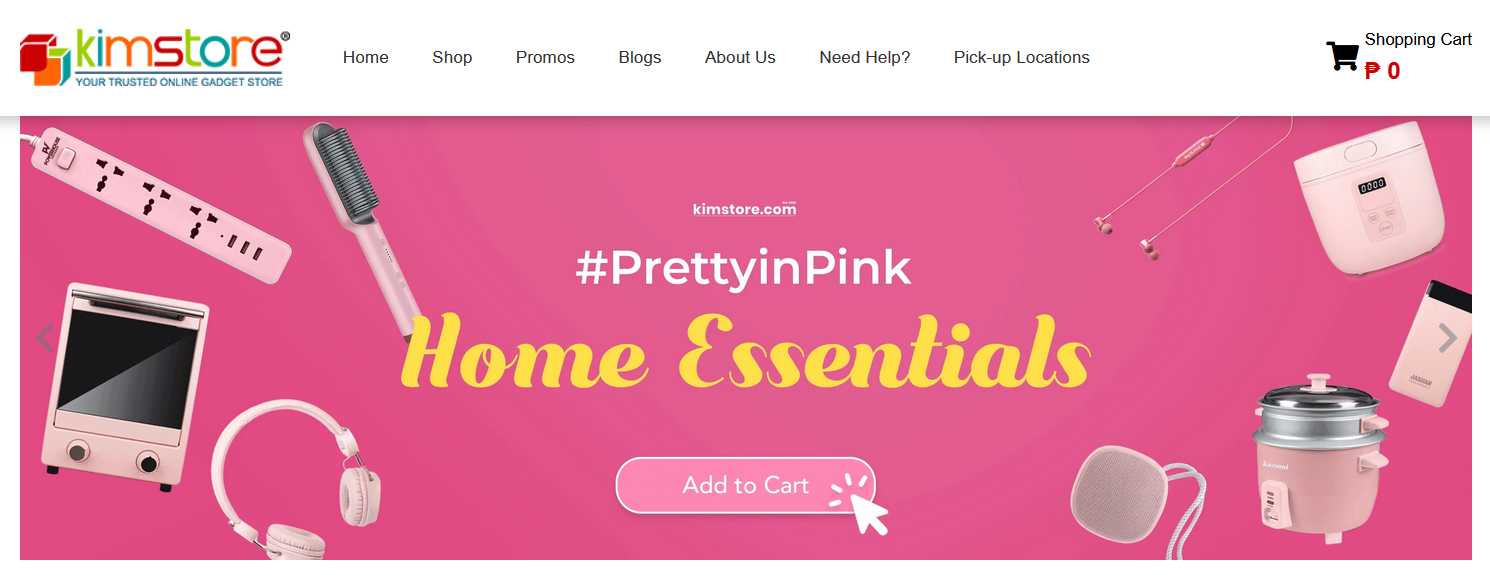Screen dimensions: 1490x582
Task: Visit the Blogs page
Action: (x=639, y=57)
